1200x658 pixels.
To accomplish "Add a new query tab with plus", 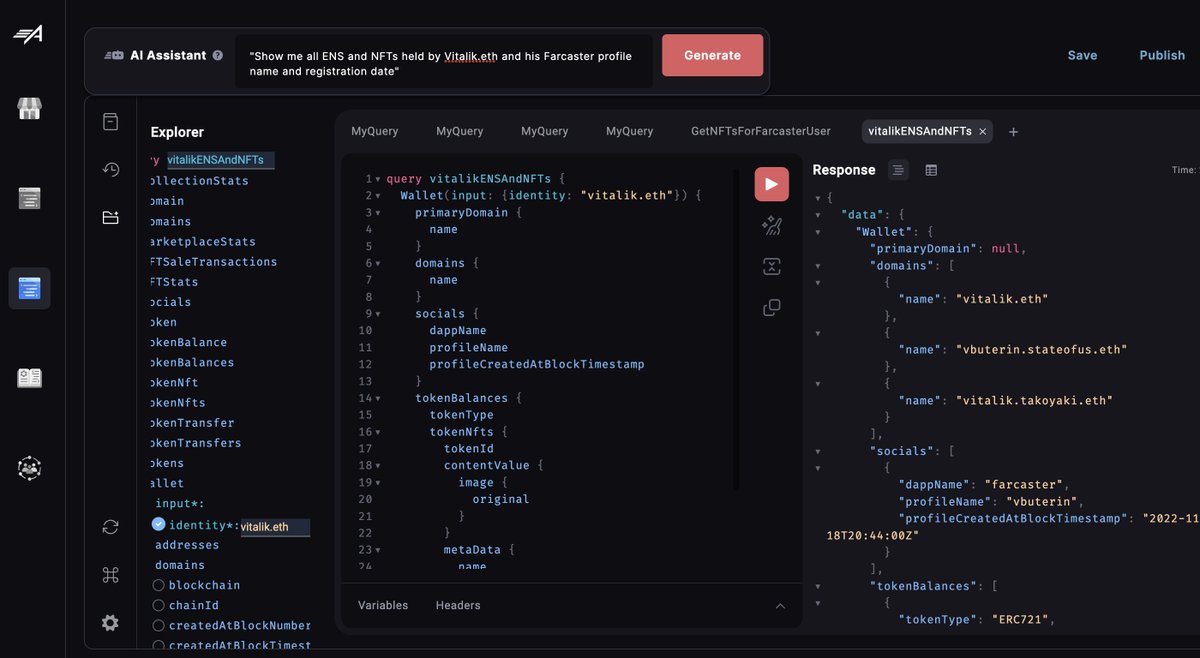I will click(x=1013, y=131).
